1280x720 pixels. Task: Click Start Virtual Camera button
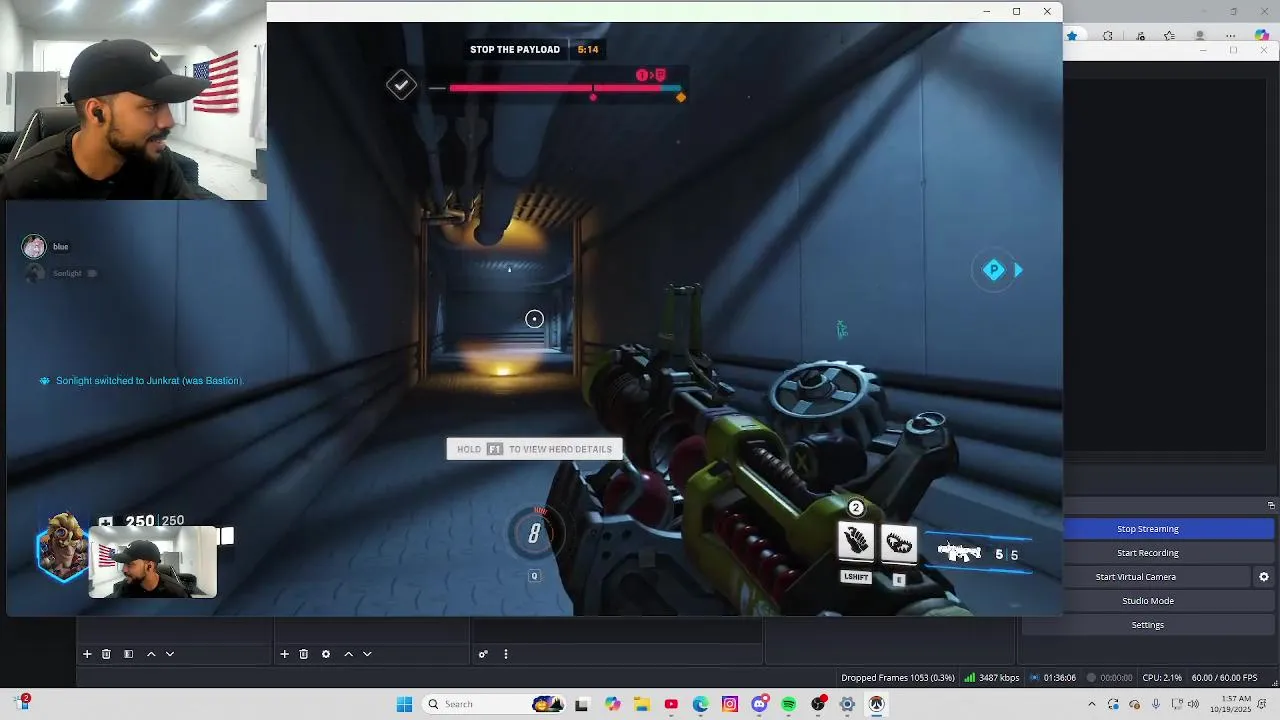coord(1135,577)
